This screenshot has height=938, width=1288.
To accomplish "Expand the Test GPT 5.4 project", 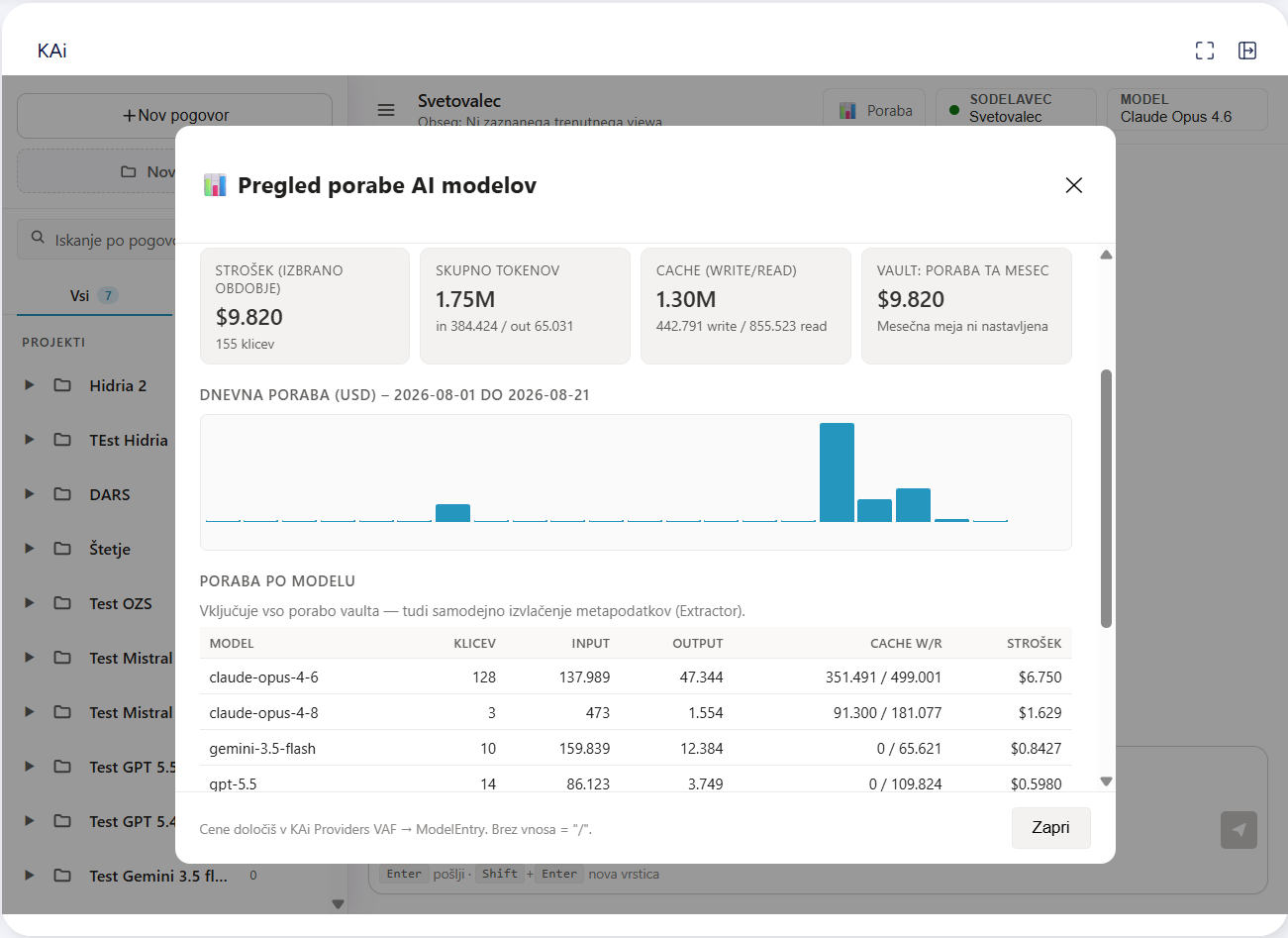I will (30, 821).
